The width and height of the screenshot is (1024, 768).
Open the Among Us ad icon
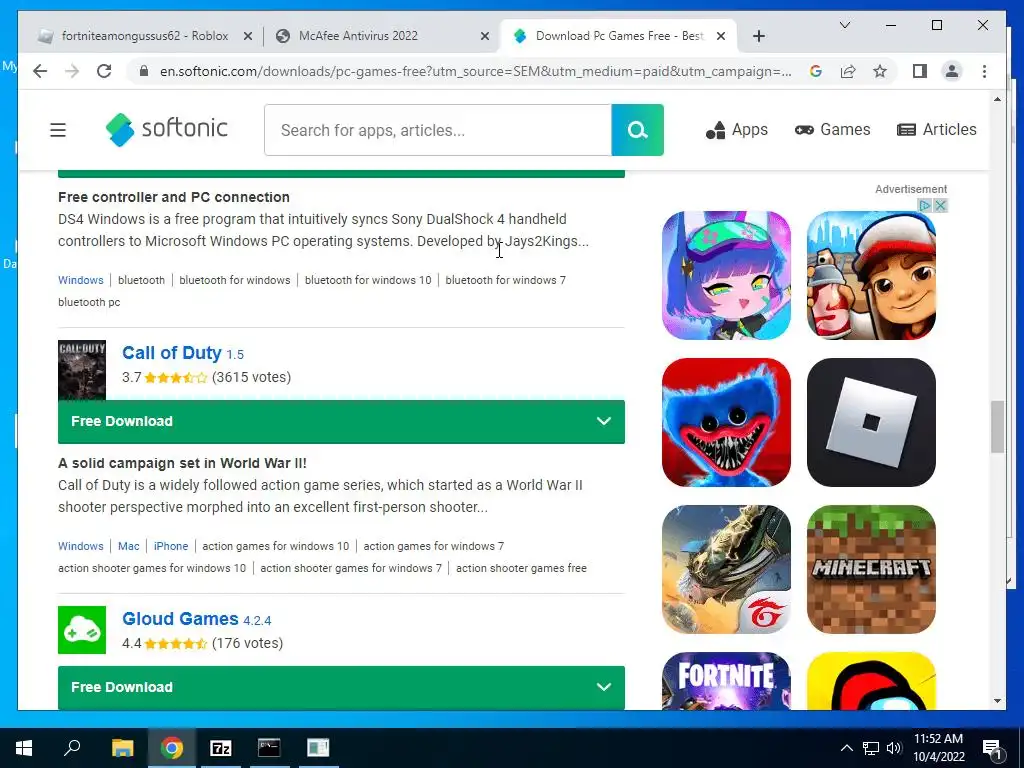tap(871, 680)
